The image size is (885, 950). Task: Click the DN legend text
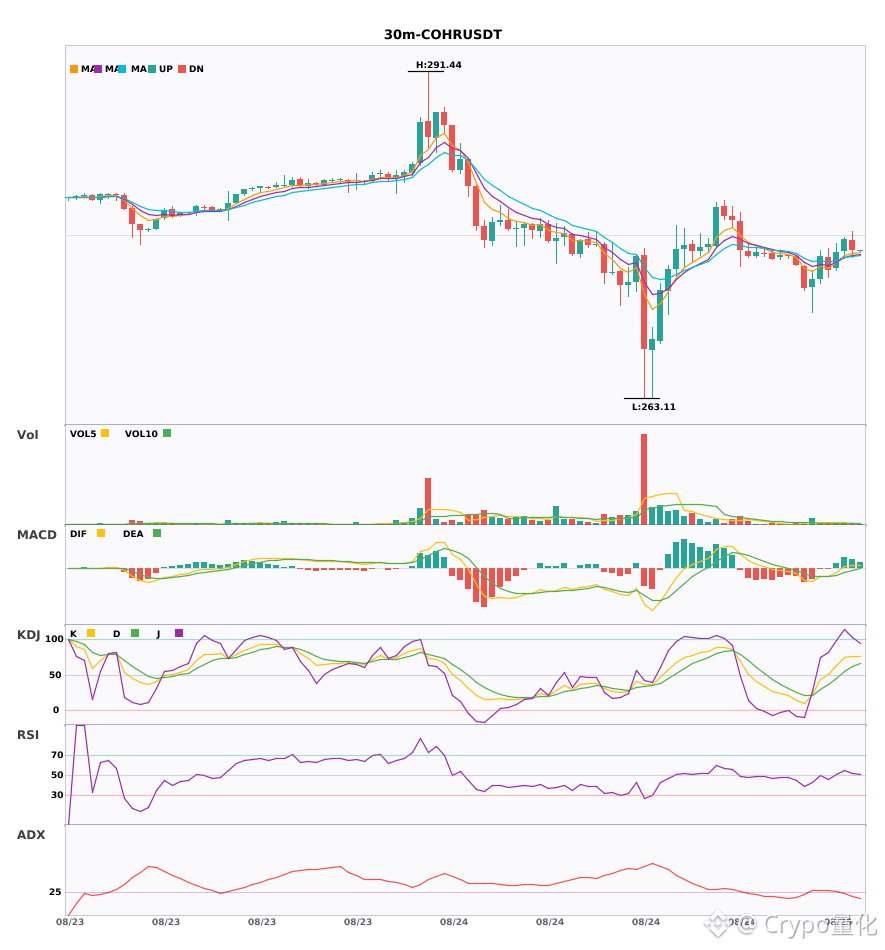pos(196,69)
